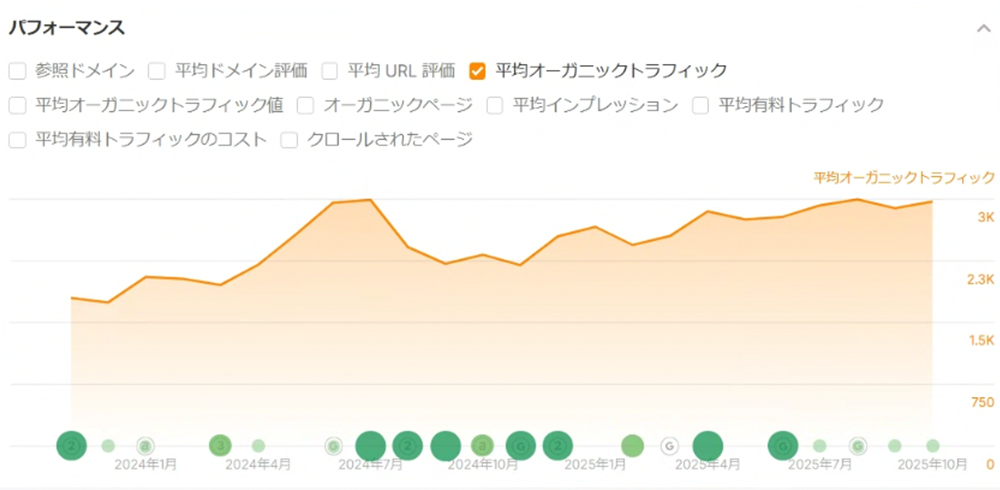Click the yellow-green 'a' marker near 2024年10月
The height and width of the screenshot is (490, 1000).
coord(483,446)
